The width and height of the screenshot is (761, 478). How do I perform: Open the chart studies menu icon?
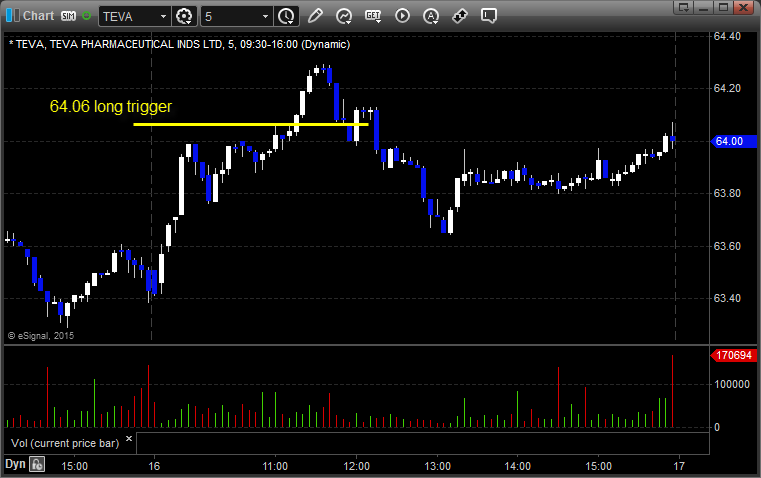coord(344,16)
